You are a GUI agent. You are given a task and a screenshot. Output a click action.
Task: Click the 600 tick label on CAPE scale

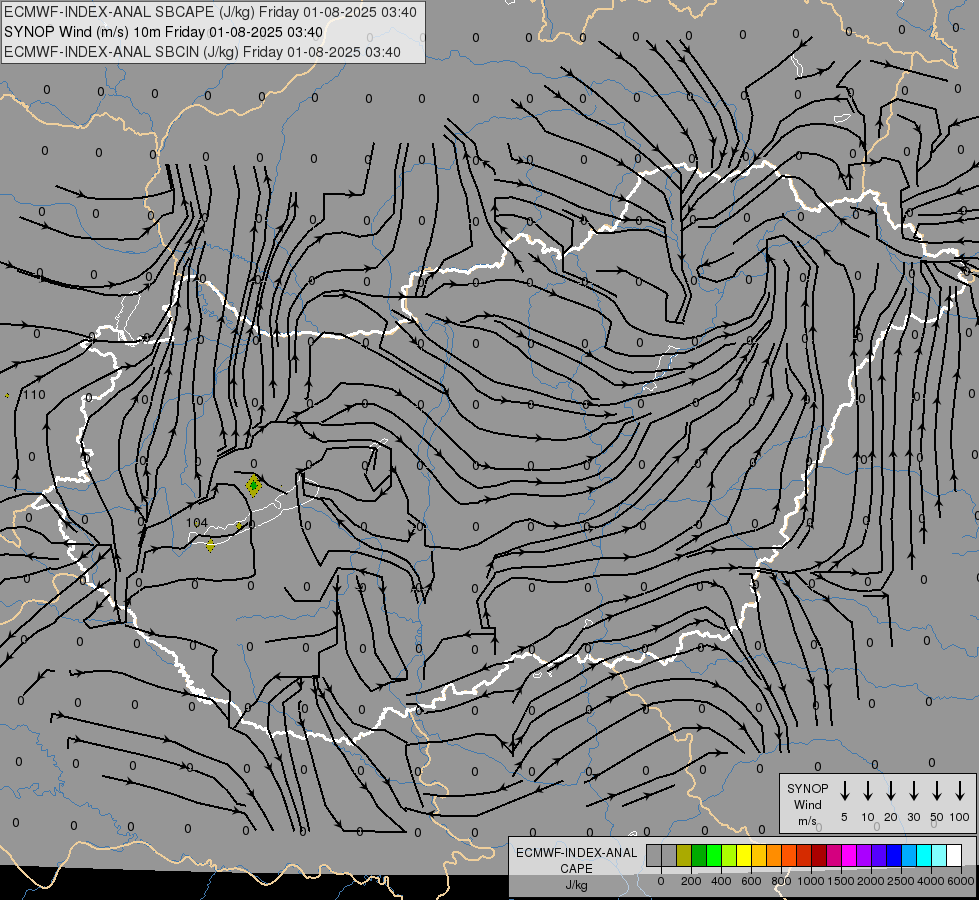click(x=751, y=881)
